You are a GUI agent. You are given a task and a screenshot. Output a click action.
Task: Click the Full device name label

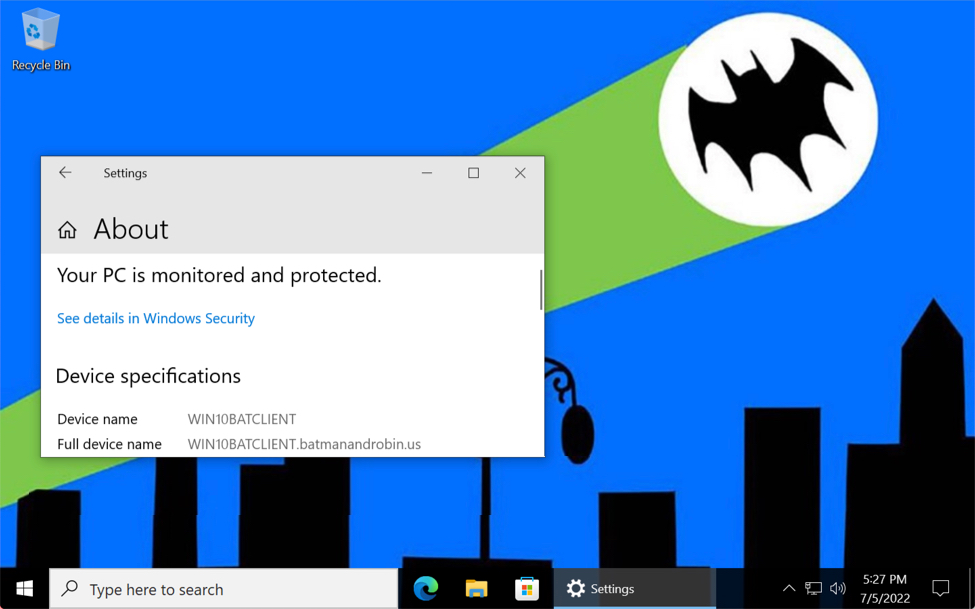pyautogui.click(x=109, y=444)
